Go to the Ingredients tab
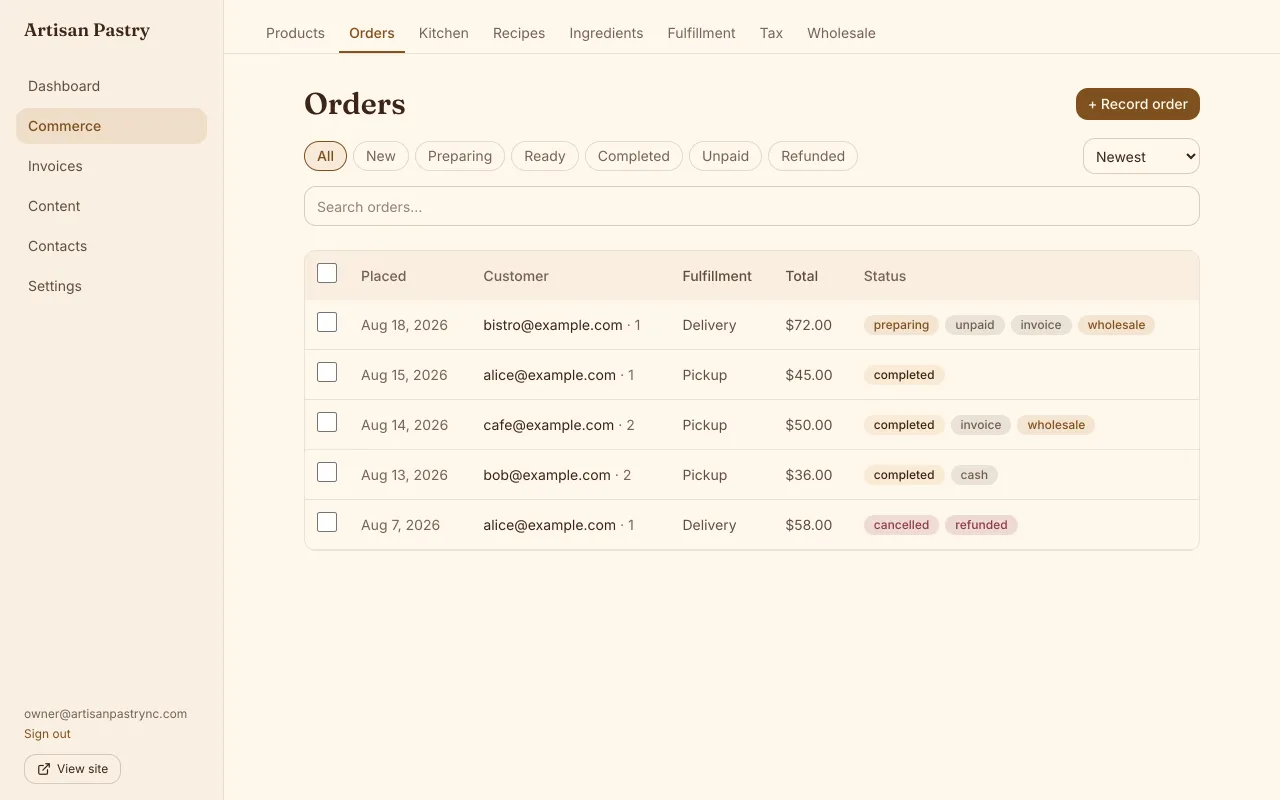 606,33
